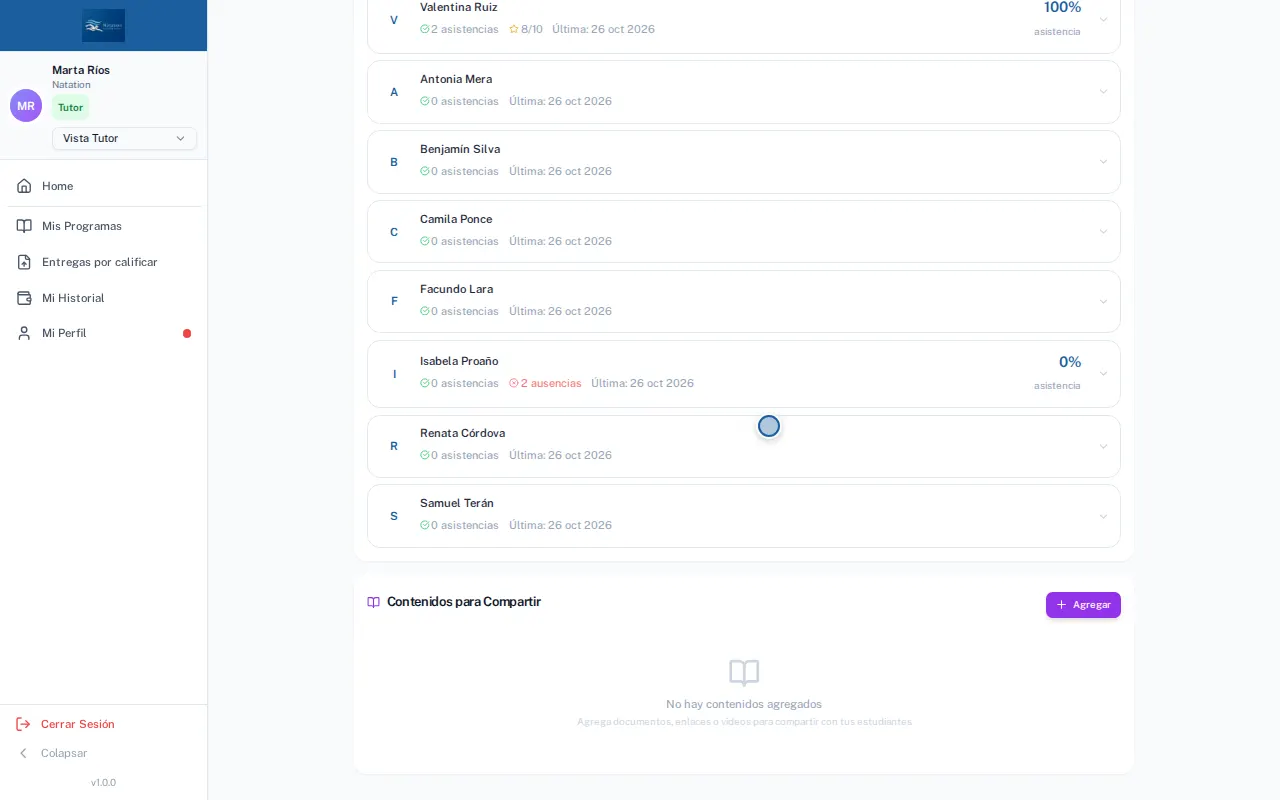Screen dimensions: 1280x800
Task: Expand Isabela Proaño's row chevron
Action: [1104, 374]
